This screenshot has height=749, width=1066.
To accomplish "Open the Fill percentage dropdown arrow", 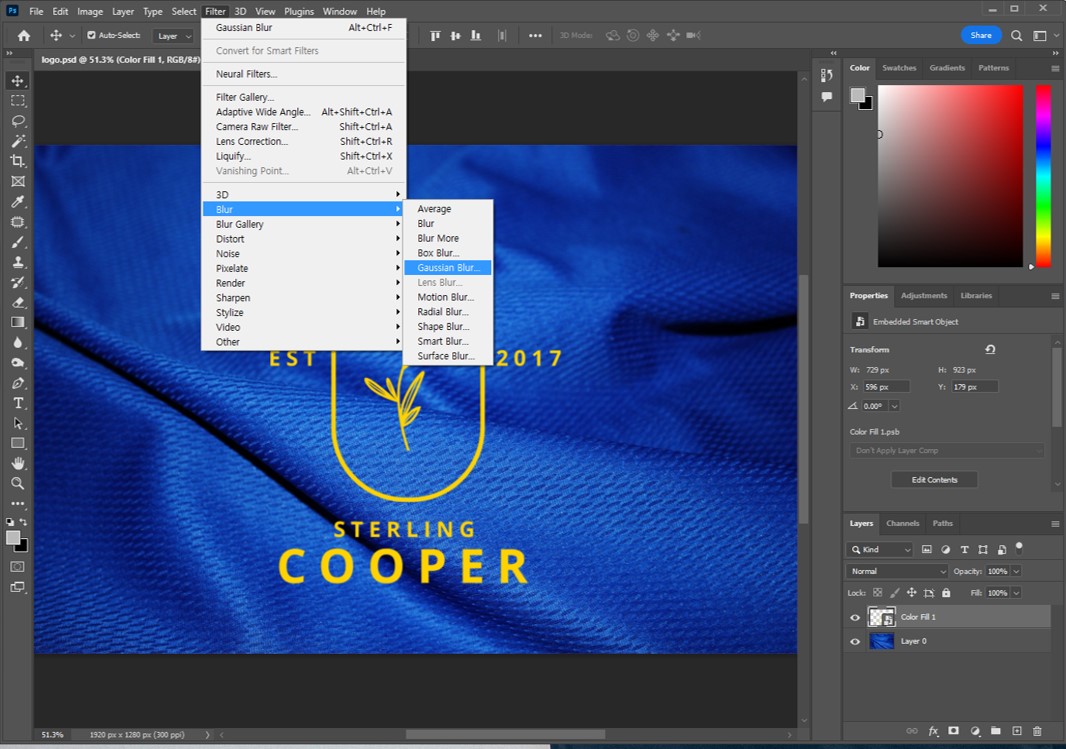I will coord(1016,593).
